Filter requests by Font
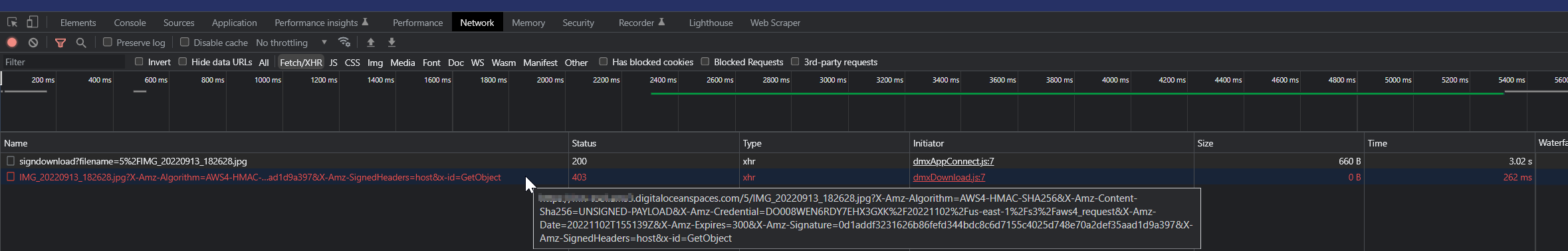 431,63
